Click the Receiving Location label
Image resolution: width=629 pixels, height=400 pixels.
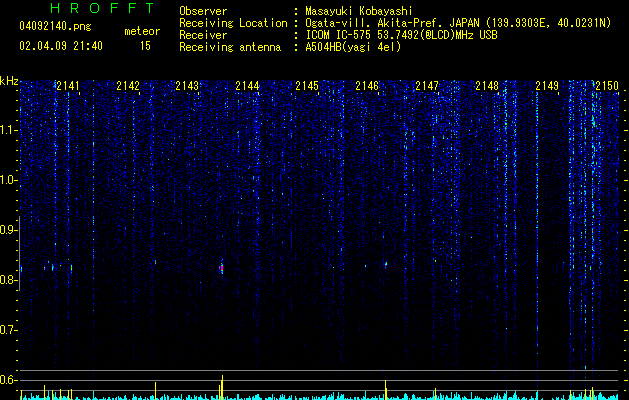pyautogui.click(x=233, y=23)
